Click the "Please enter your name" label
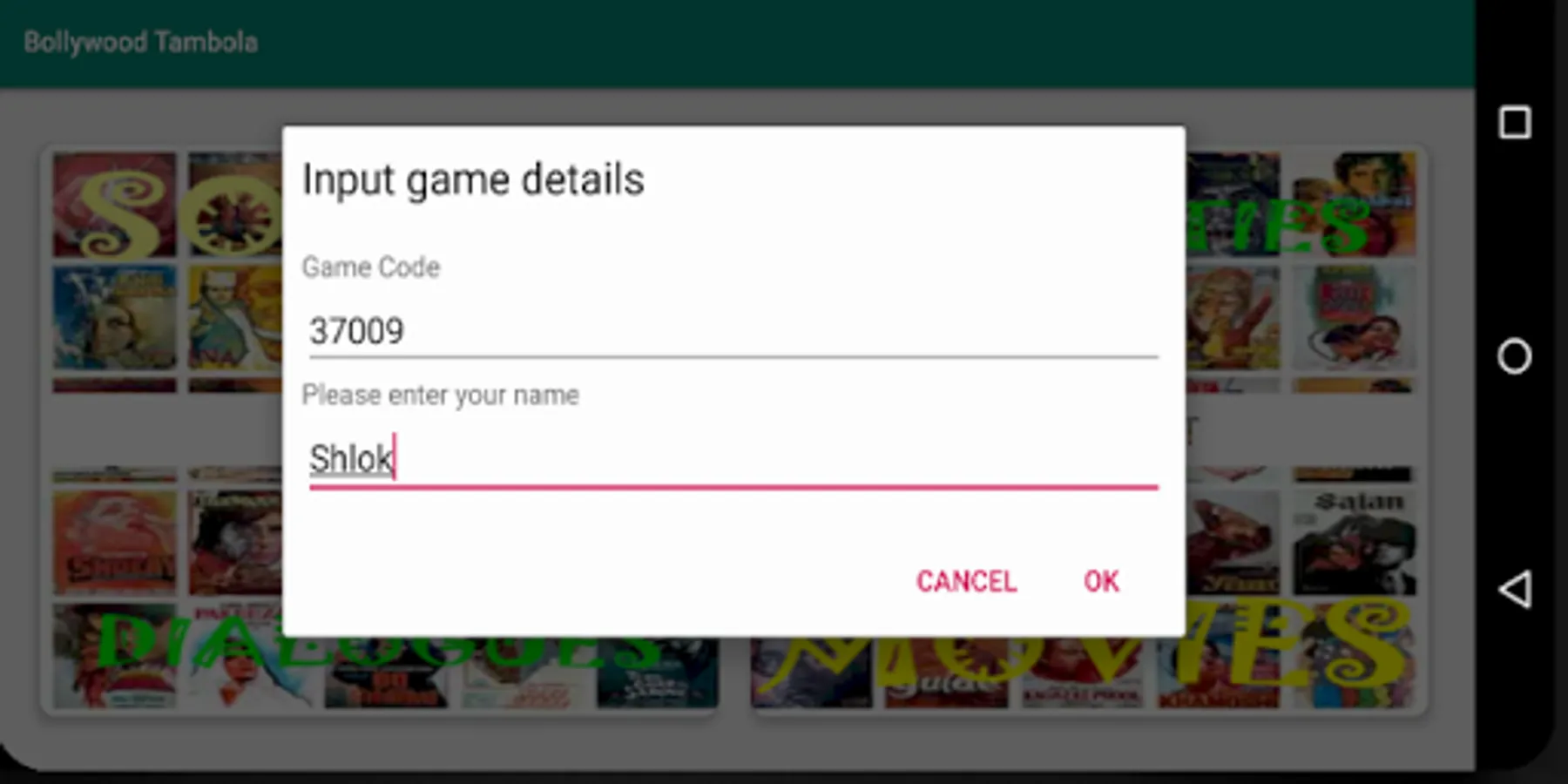 tap(441, 395)
